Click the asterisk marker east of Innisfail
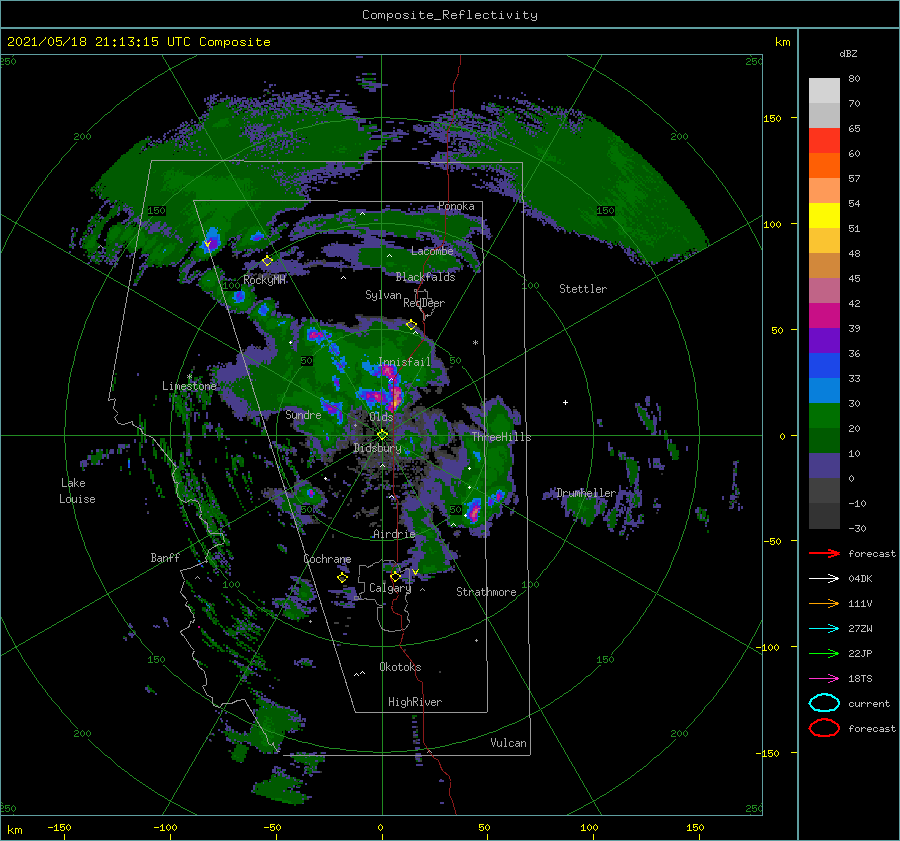Screen dimensions: 900x841 pos(475,343)
